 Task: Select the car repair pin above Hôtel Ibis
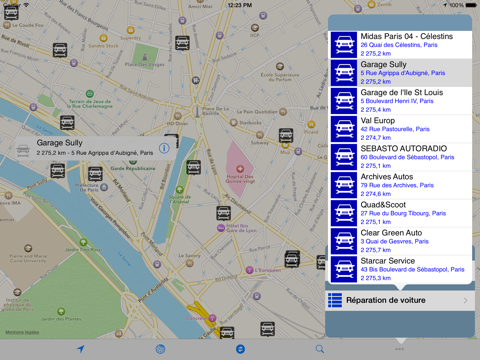223,213
